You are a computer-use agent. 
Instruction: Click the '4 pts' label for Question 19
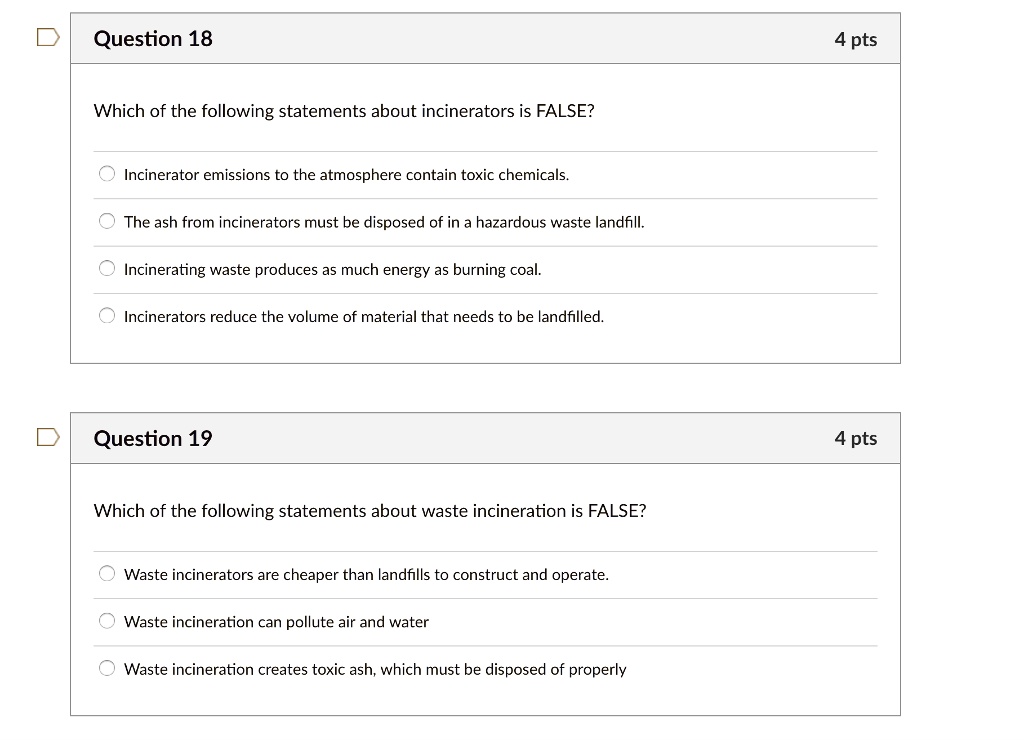click(x=856, y=438)
